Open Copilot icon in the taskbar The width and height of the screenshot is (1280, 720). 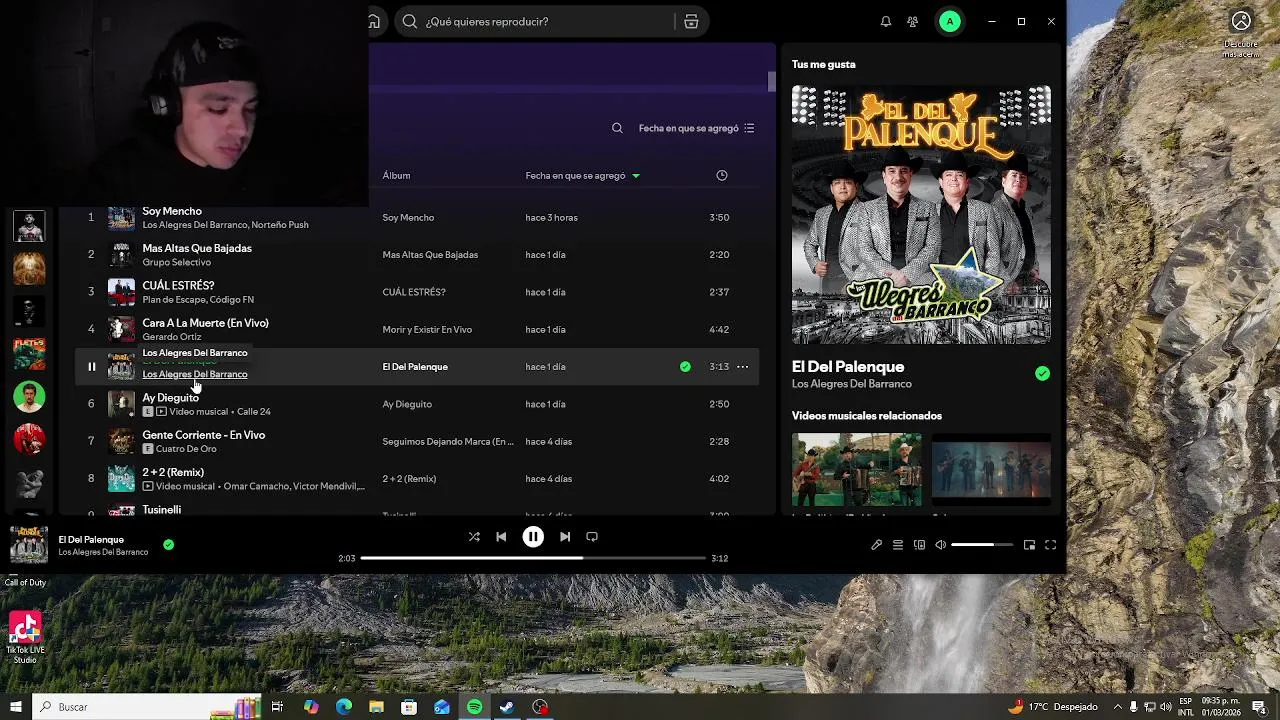click(311, 707)
